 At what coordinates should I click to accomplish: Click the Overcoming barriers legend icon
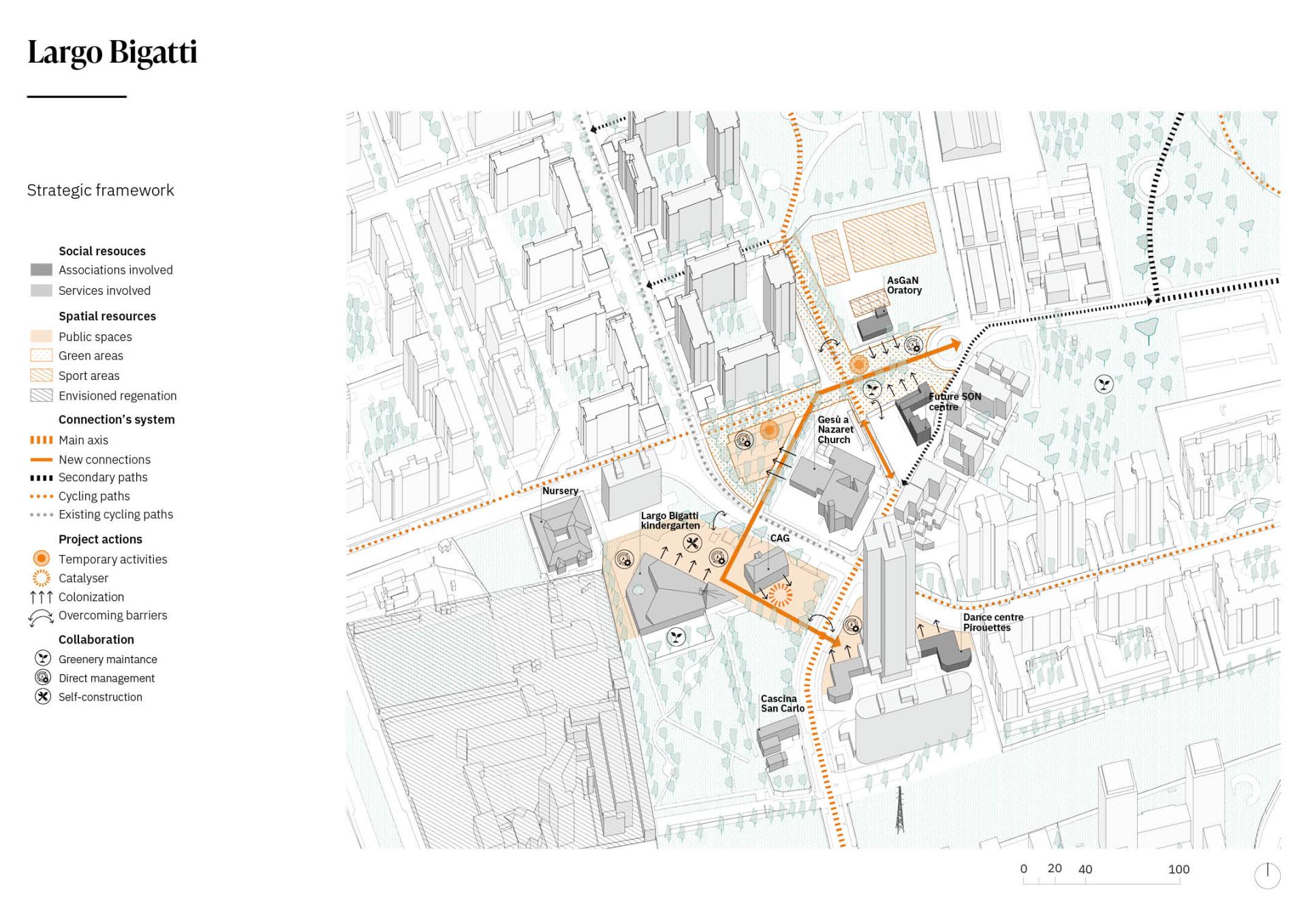coord(41,617)
